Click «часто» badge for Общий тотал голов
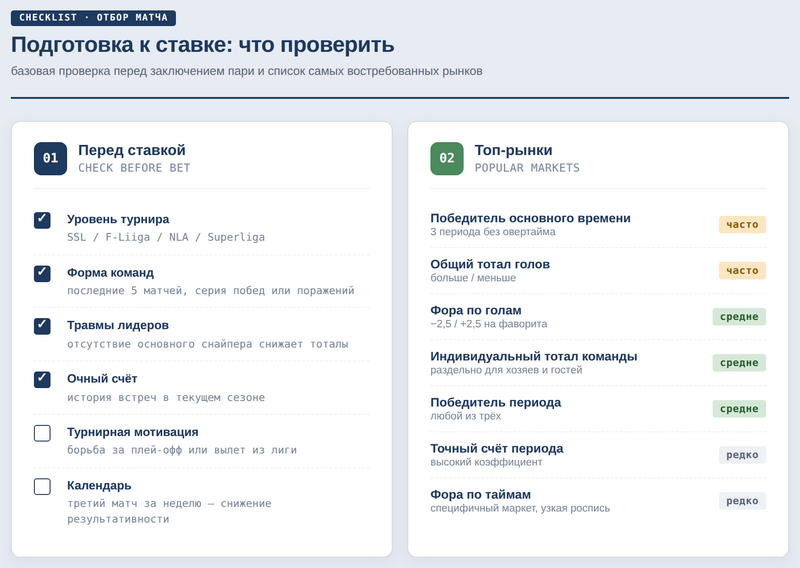Viewport: 800px width, 568px height. coord(742,270)
